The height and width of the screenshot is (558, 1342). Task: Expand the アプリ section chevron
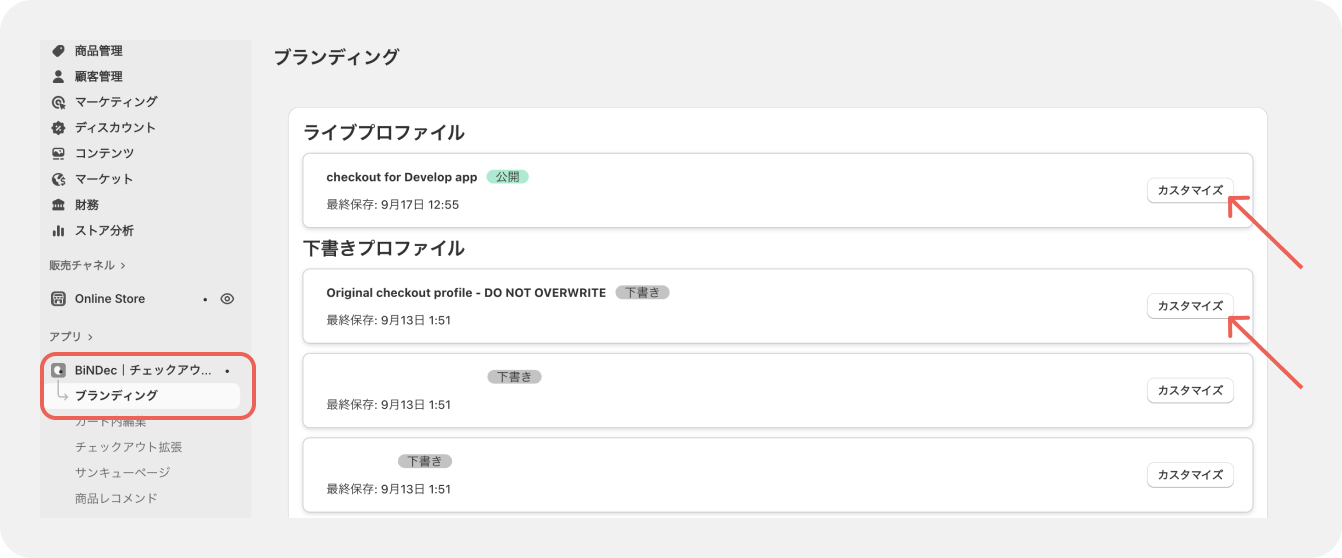point(89,337)
